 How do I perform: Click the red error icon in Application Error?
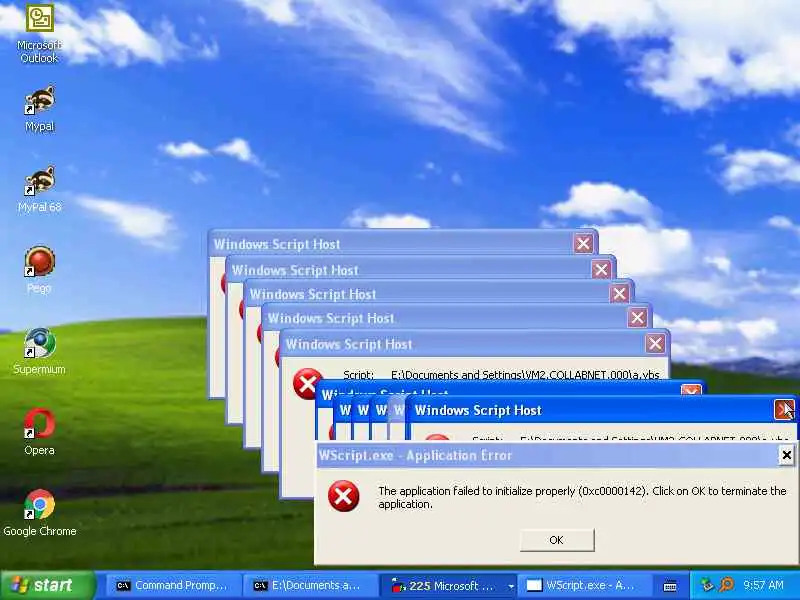(x=343, y=496)
